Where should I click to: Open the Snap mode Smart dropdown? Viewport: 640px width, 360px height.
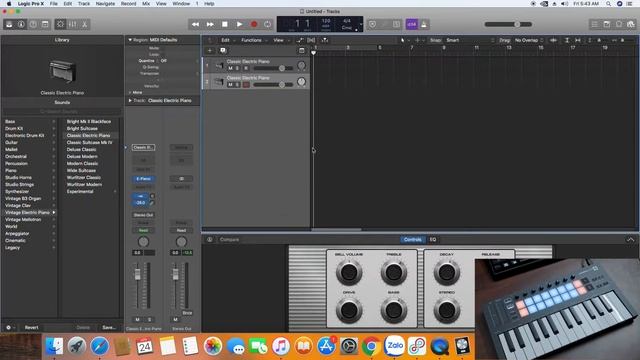tap(470, 40)
